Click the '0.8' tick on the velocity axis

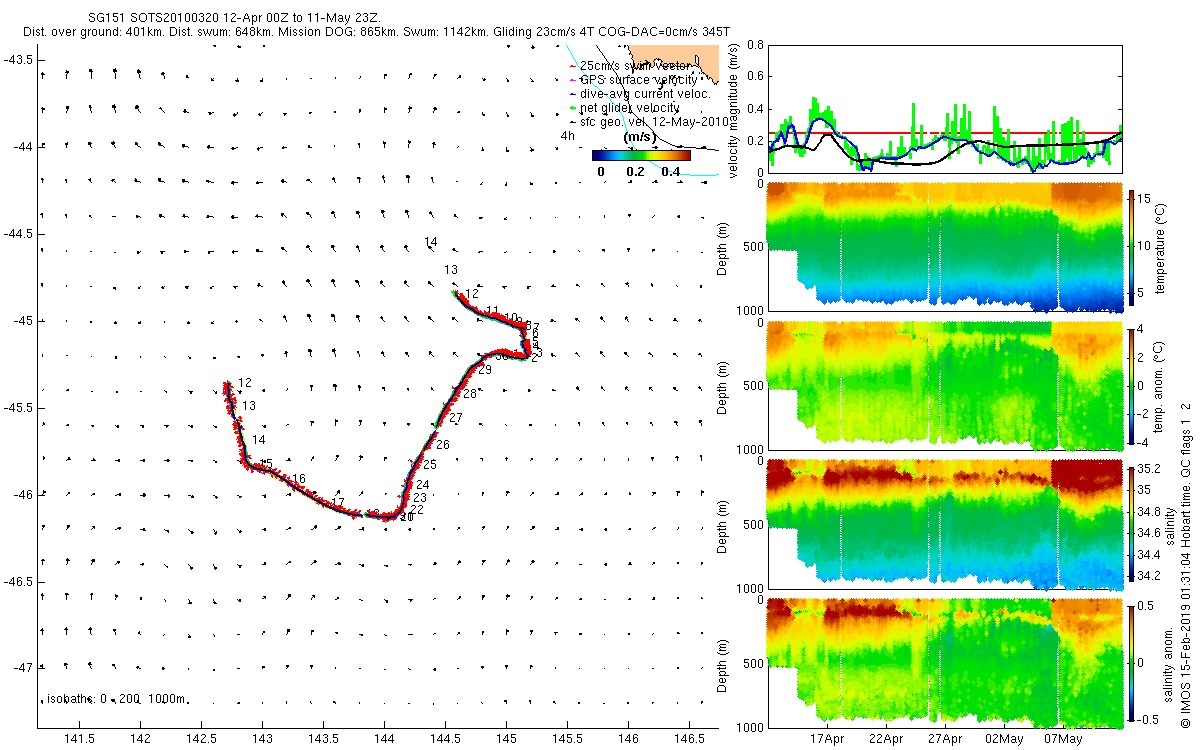[753, 44]
